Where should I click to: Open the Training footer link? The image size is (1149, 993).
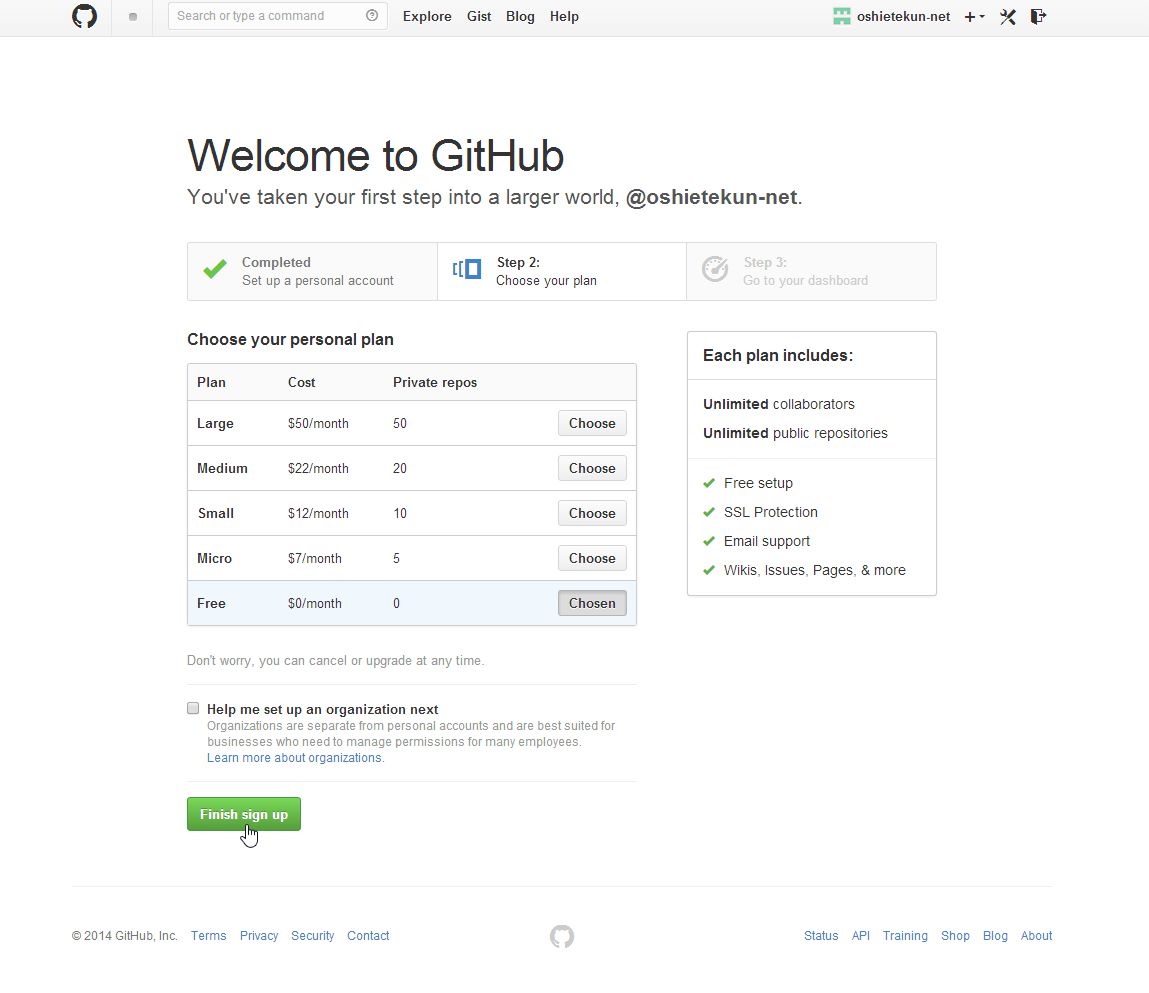(x=905, y=936)
